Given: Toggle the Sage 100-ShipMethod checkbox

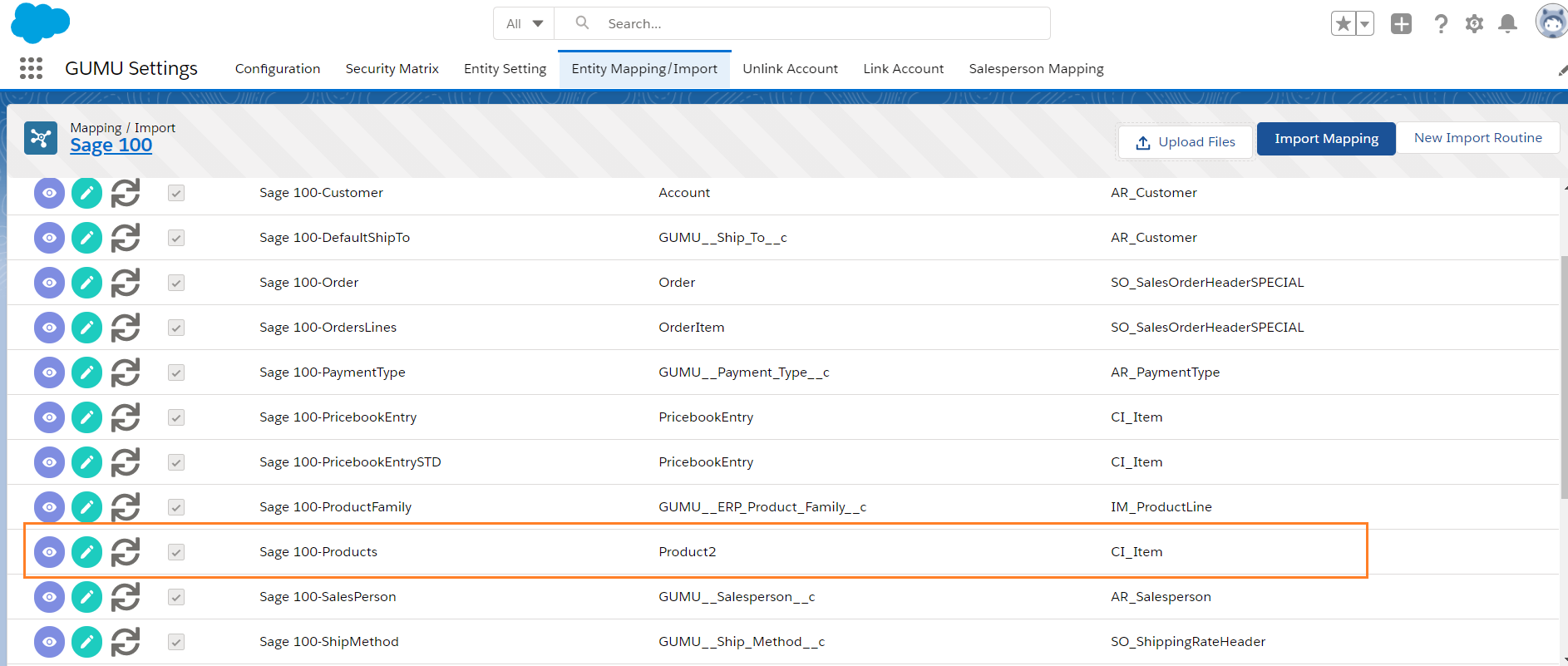Looking at the screenshot, I should [x=176, y=642].
